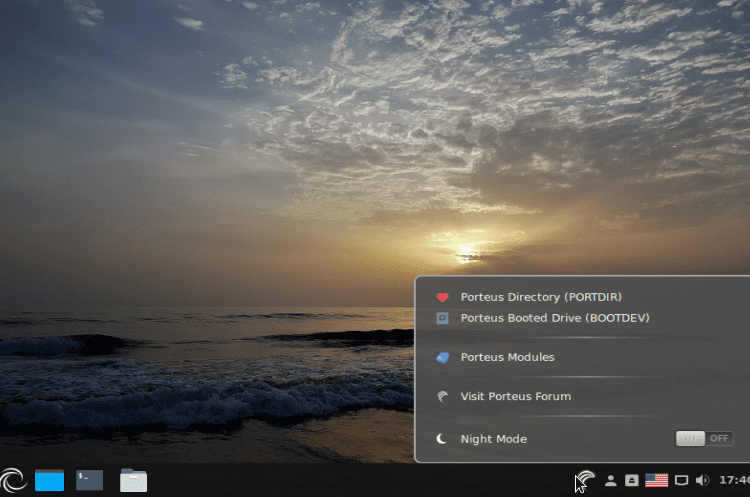Open Porteus Directory (PORTDIR)
Viewport: 750px width, 497px height.
pos(541,297)
